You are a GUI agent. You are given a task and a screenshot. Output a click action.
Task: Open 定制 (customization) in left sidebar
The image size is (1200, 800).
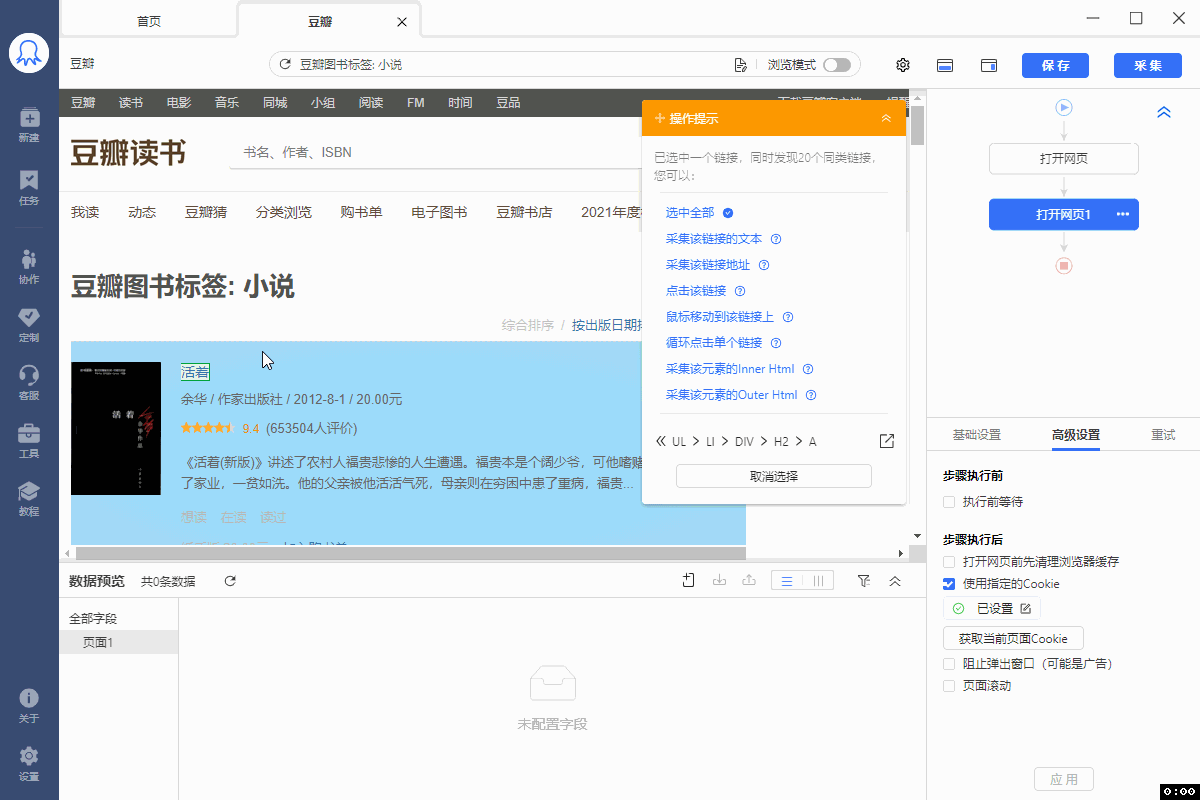tap(29, 324)
